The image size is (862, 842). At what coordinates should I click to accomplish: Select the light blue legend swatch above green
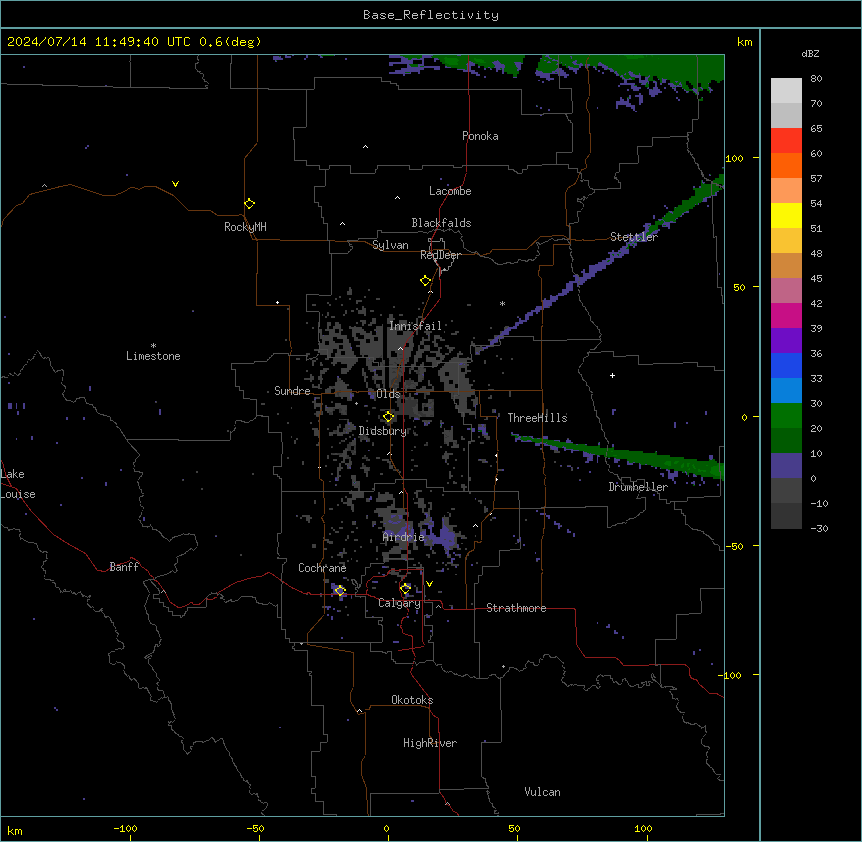786,390
